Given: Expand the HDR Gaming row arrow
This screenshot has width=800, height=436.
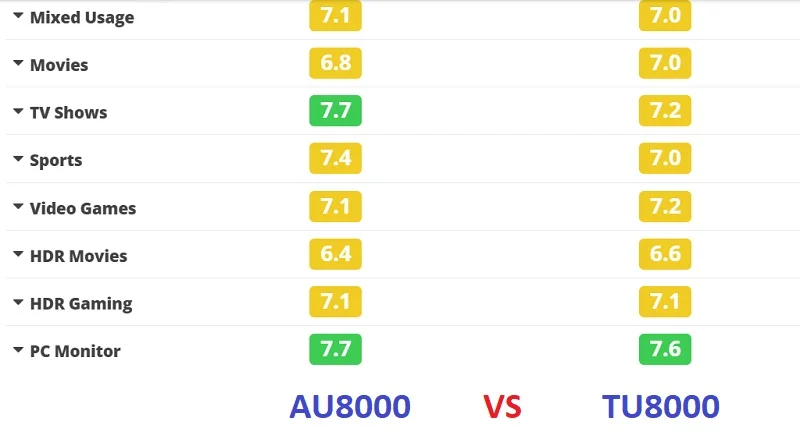Looking at the screenshot, I should 18,302.
